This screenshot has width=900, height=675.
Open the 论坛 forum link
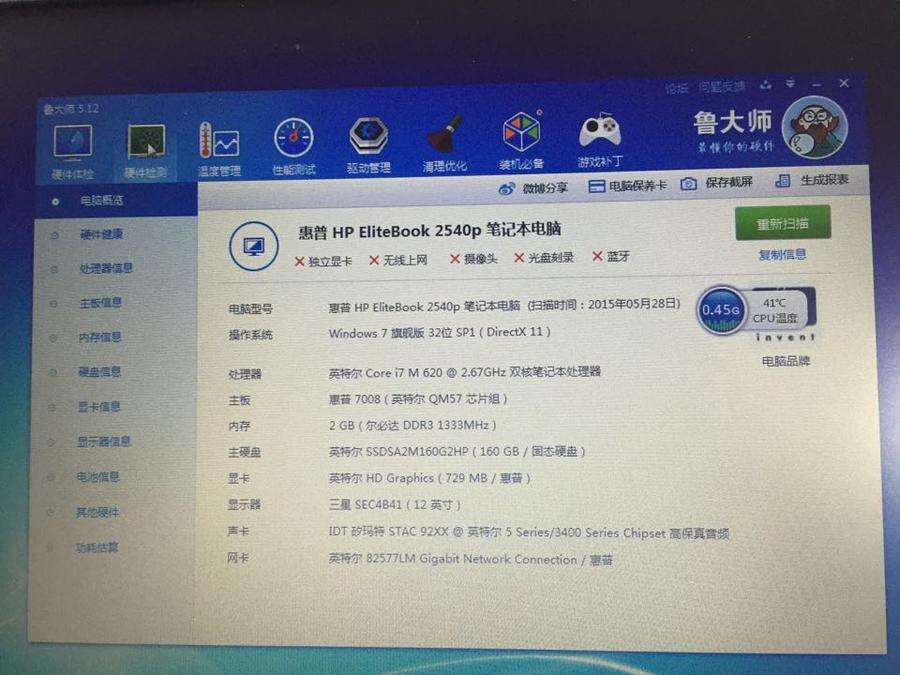pos(677,88)
